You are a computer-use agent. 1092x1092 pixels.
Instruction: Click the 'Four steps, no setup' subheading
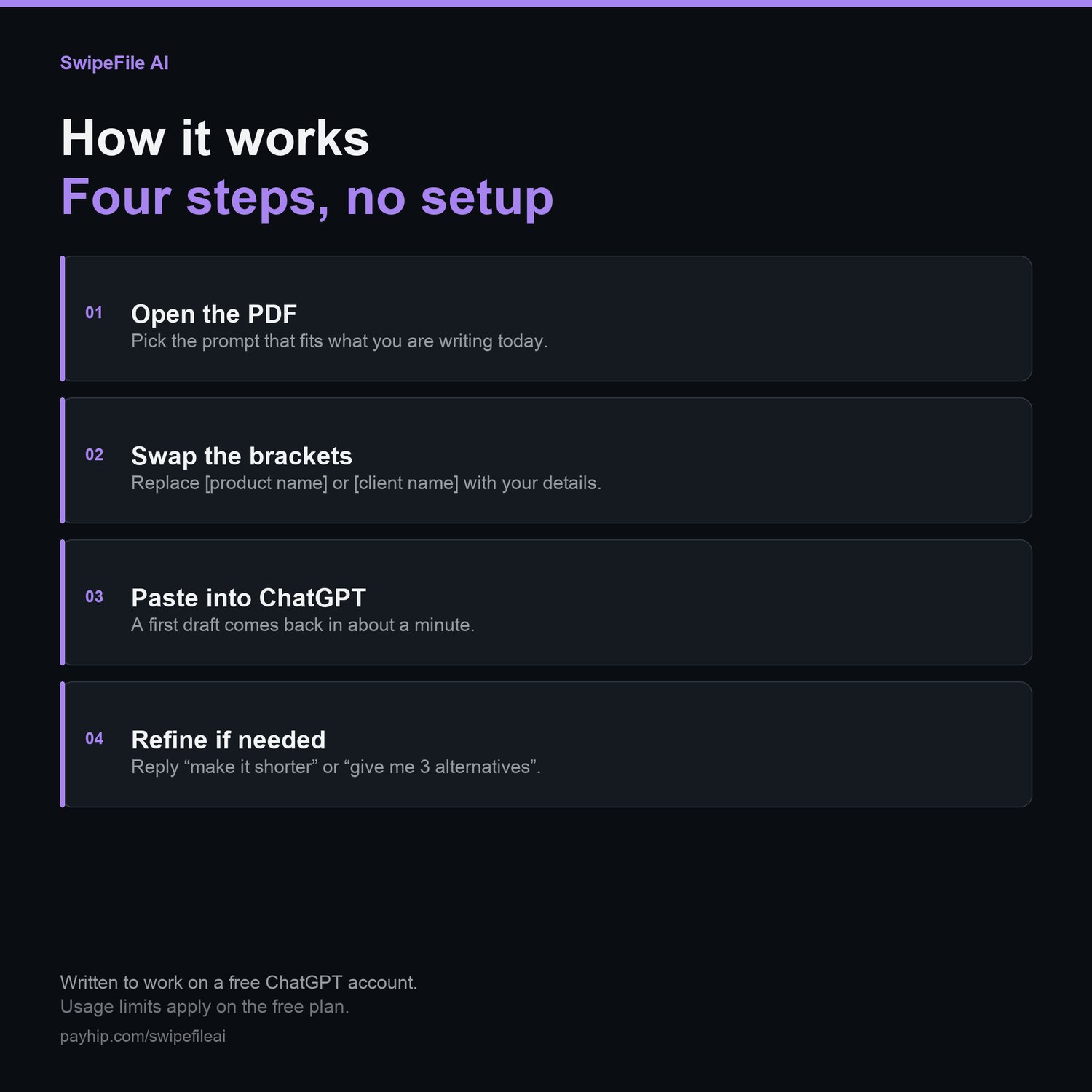click(x=307, y=197)
